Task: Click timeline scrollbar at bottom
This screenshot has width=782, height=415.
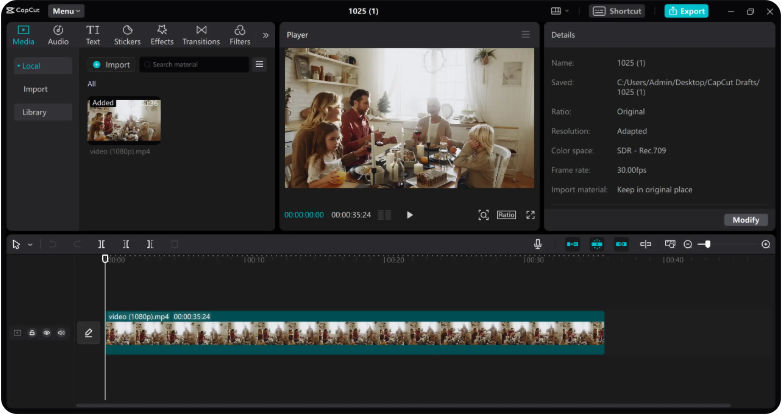Action: pos(403,406)
